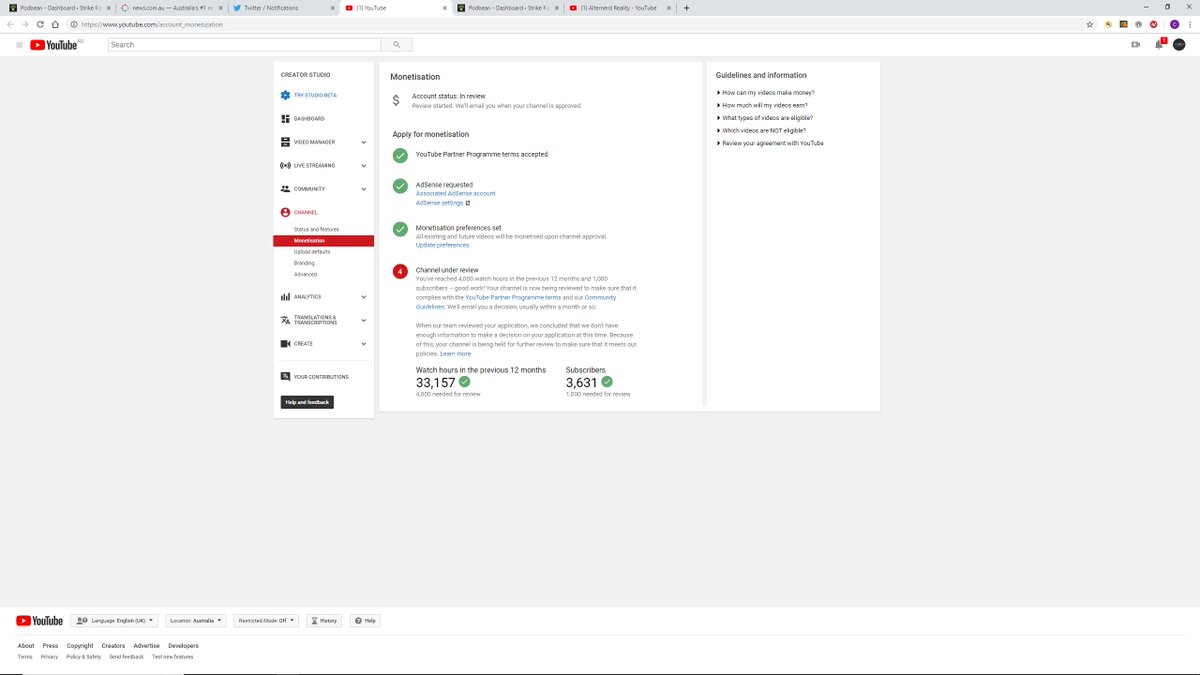Switch to the news.com.au tab
1200x675 pixels.
[x=170, y=8]
